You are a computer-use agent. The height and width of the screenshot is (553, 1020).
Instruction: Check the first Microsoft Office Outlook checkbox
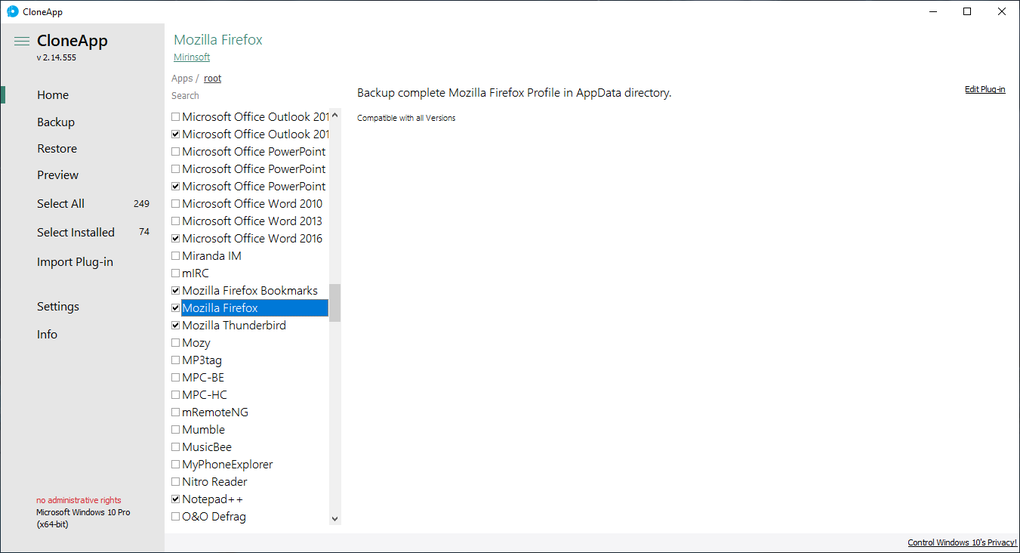[176, 117]
